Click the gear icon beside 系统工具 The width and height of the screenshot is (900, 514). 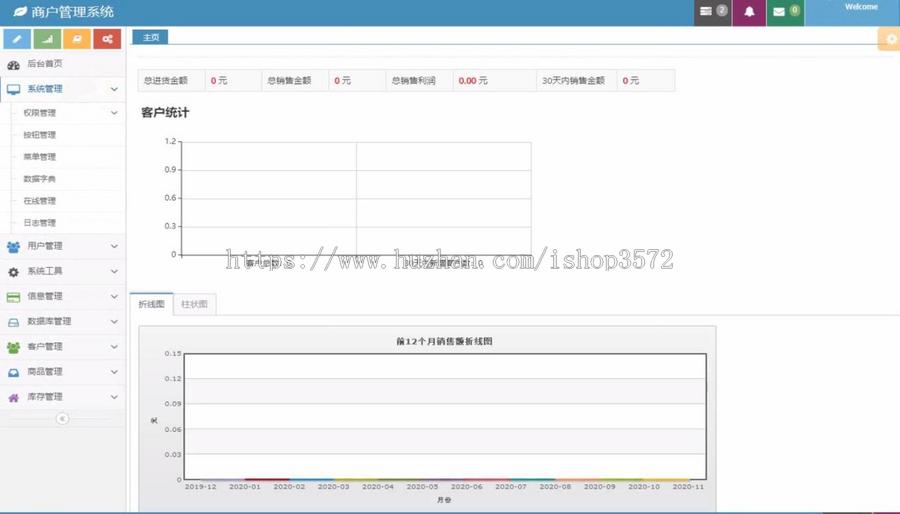coord(13,272)
